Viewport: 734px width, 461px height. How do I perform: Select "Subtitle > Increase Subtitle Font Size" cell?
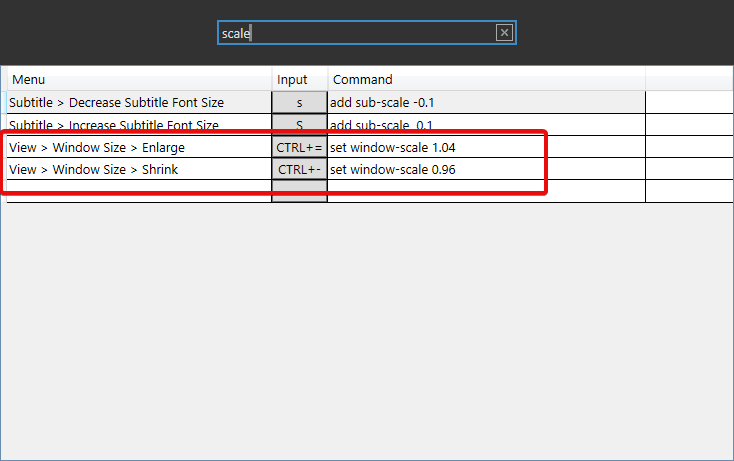point(139,124)
